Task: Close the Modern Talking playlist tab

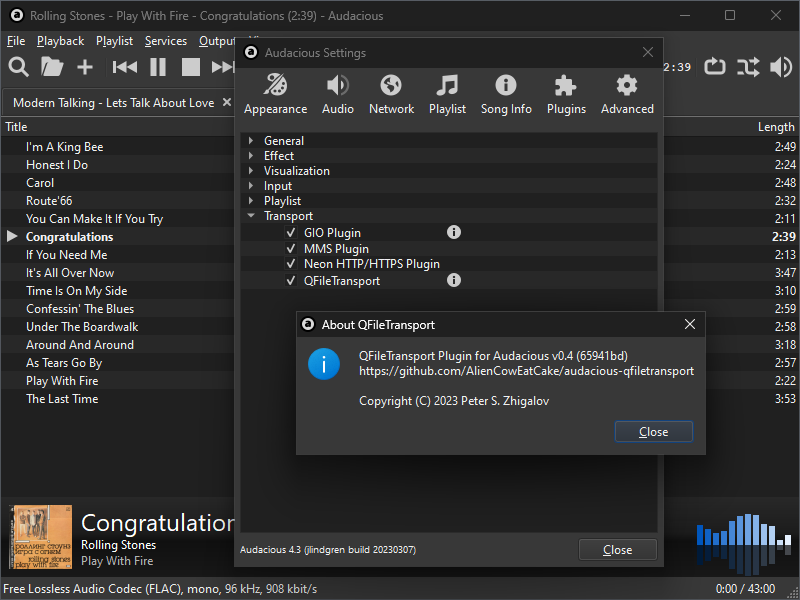Action: click(227, 102)
